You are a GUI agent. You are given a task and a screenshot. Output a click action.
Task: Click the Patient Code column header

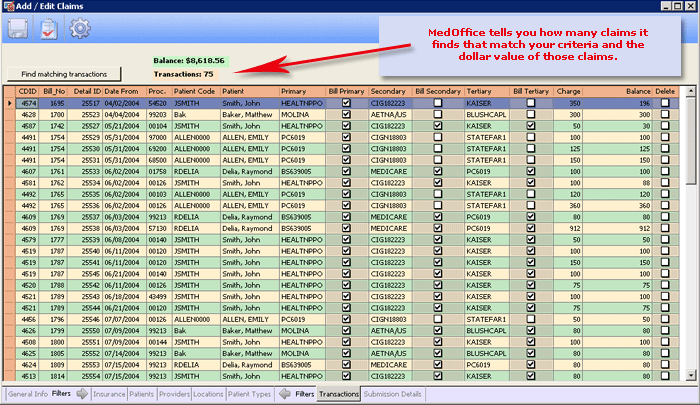(x=196, y=91)
